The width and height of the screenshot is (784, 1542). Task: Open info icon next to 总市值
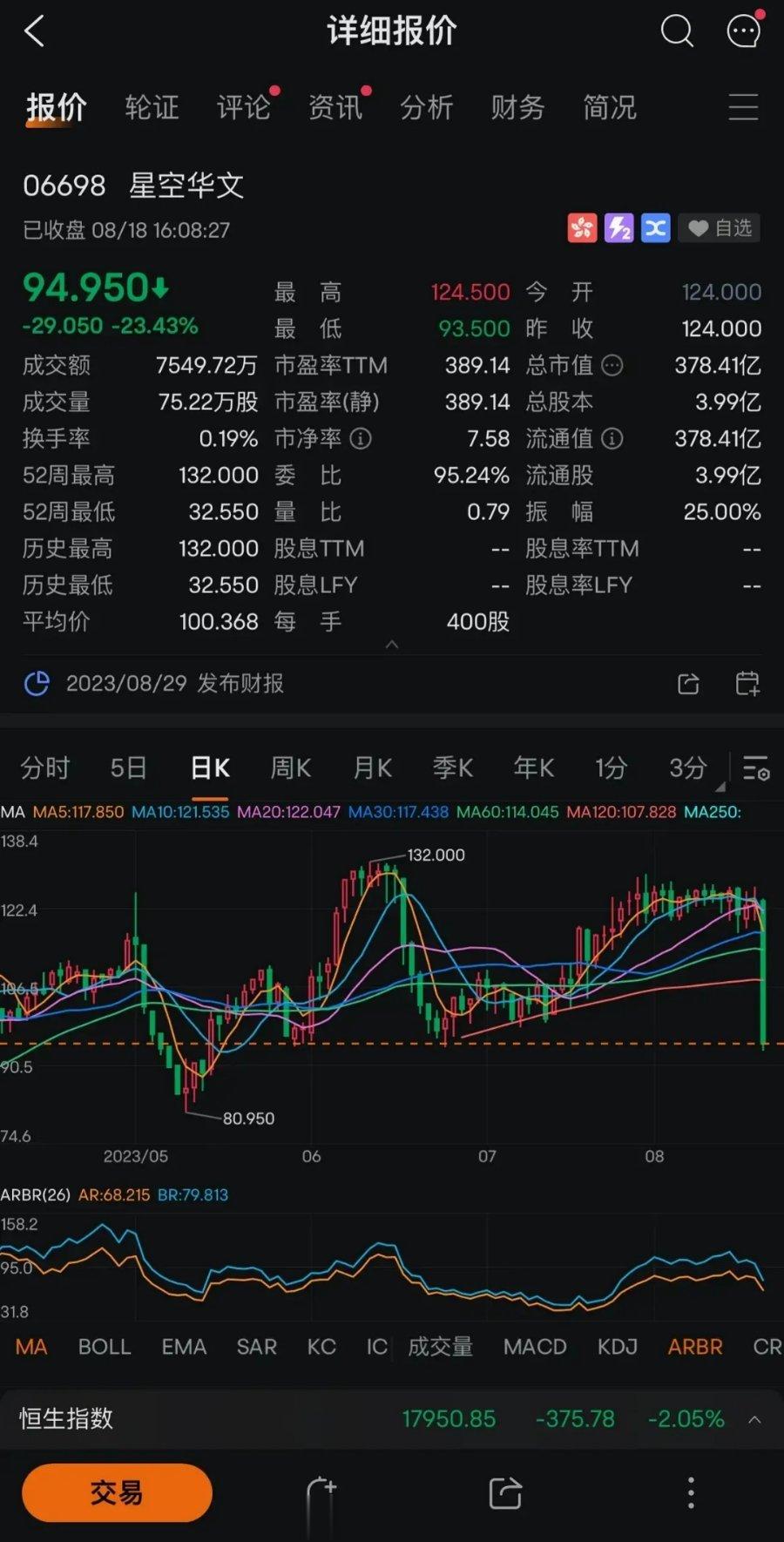click(612, 365)
